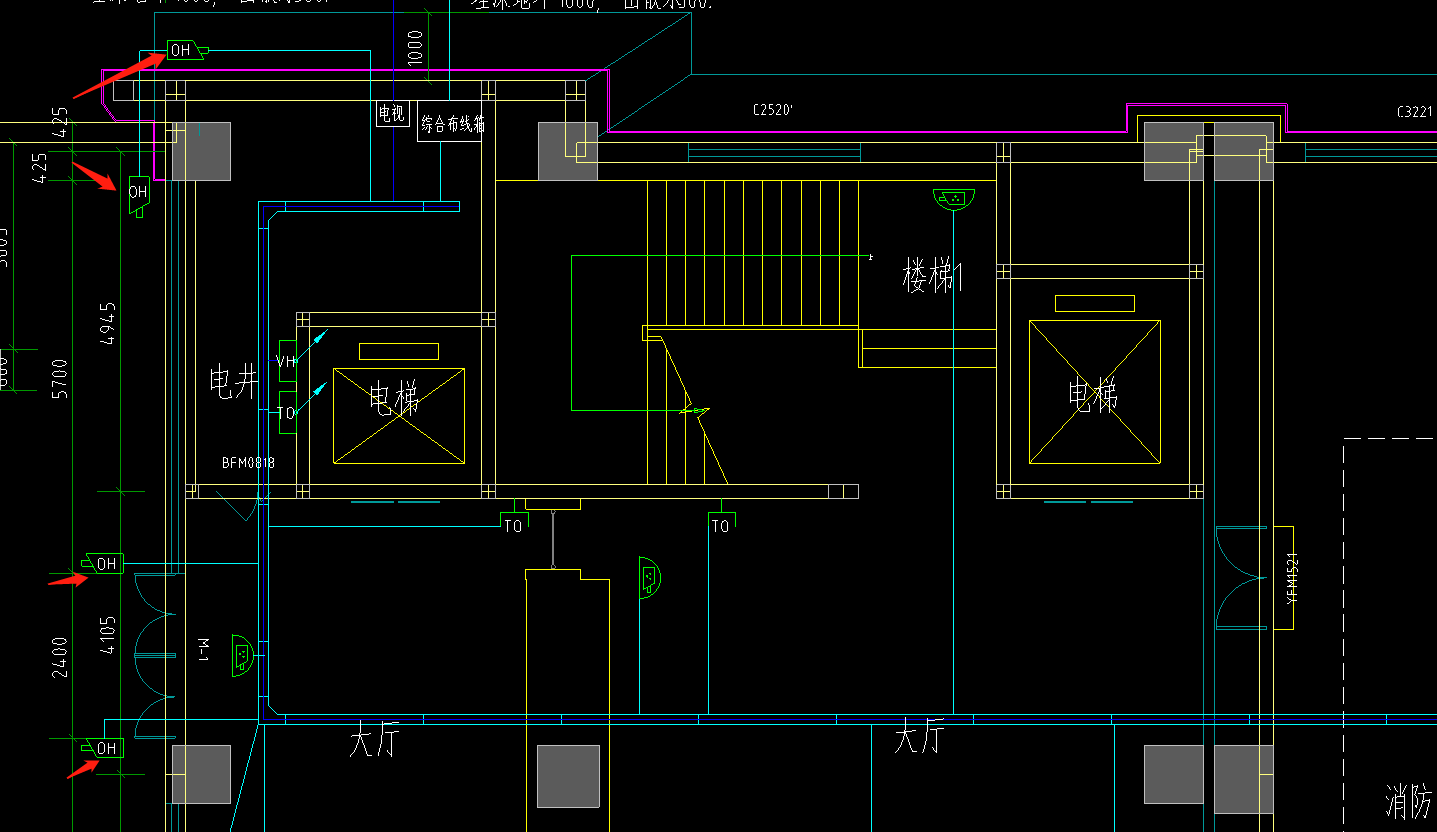The height and width of the screenshot is (832, 1437).
Task: Select the M-1 double swing door symbol
Action: [155, 655]
